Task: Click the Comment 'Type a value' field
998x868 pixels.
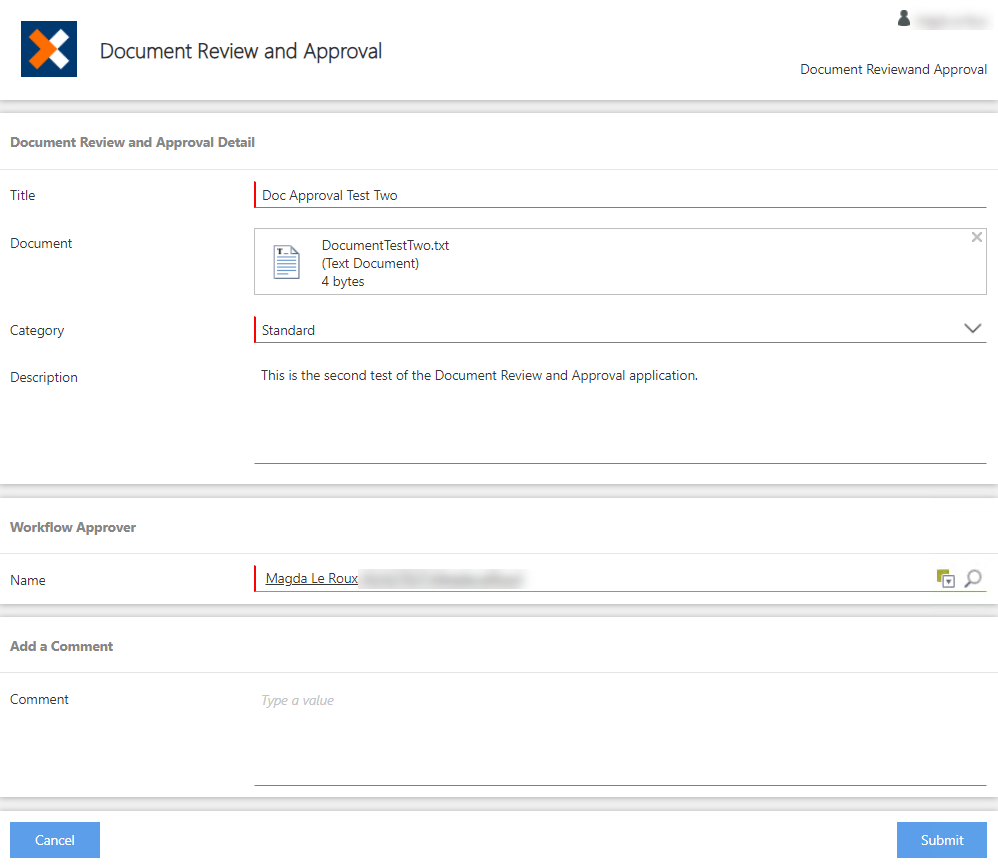Action: 620,700
